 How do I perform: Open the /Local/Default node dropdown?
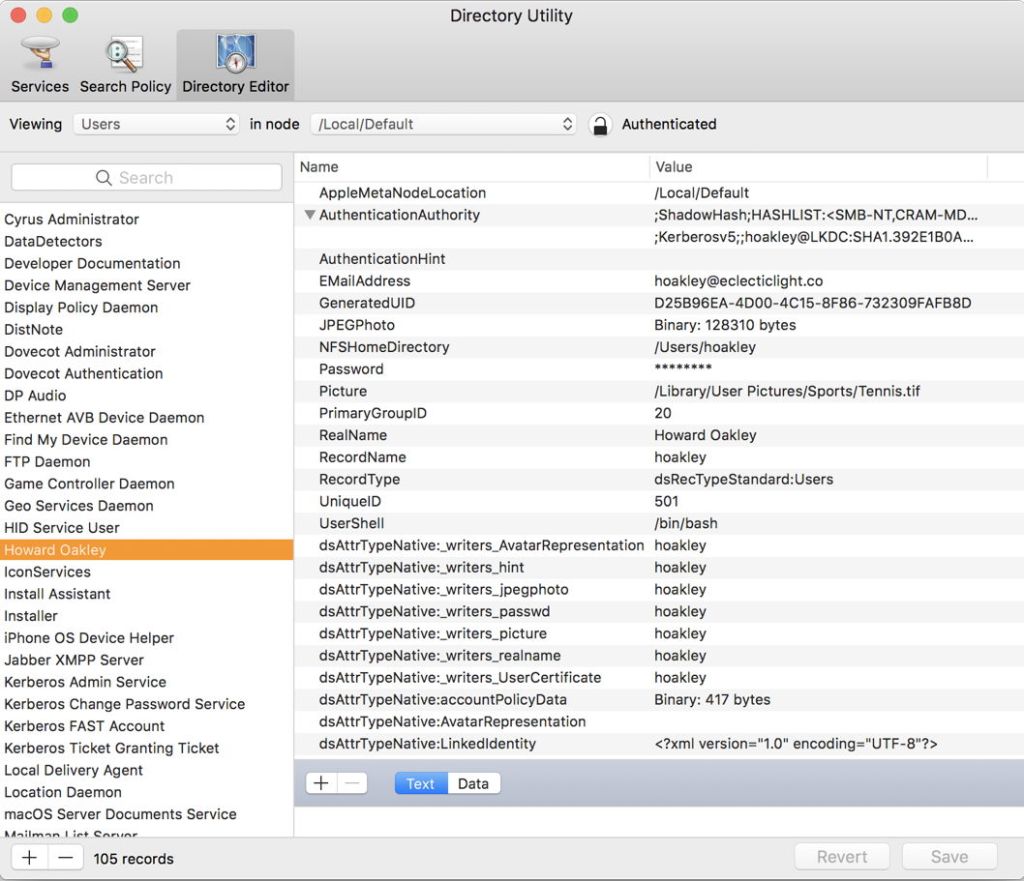point(443,124)
